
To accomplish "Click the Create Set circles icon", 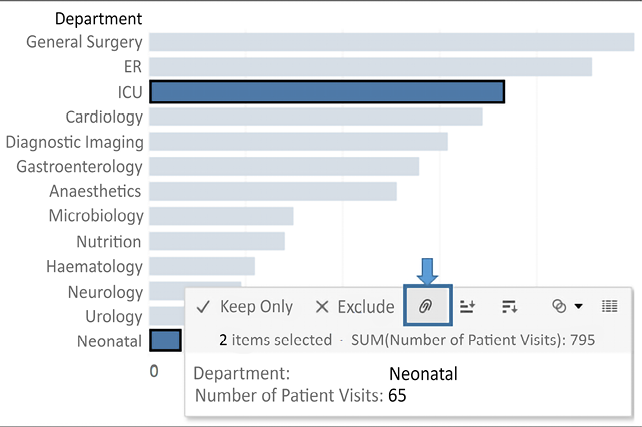I will (x=560, y=306).
